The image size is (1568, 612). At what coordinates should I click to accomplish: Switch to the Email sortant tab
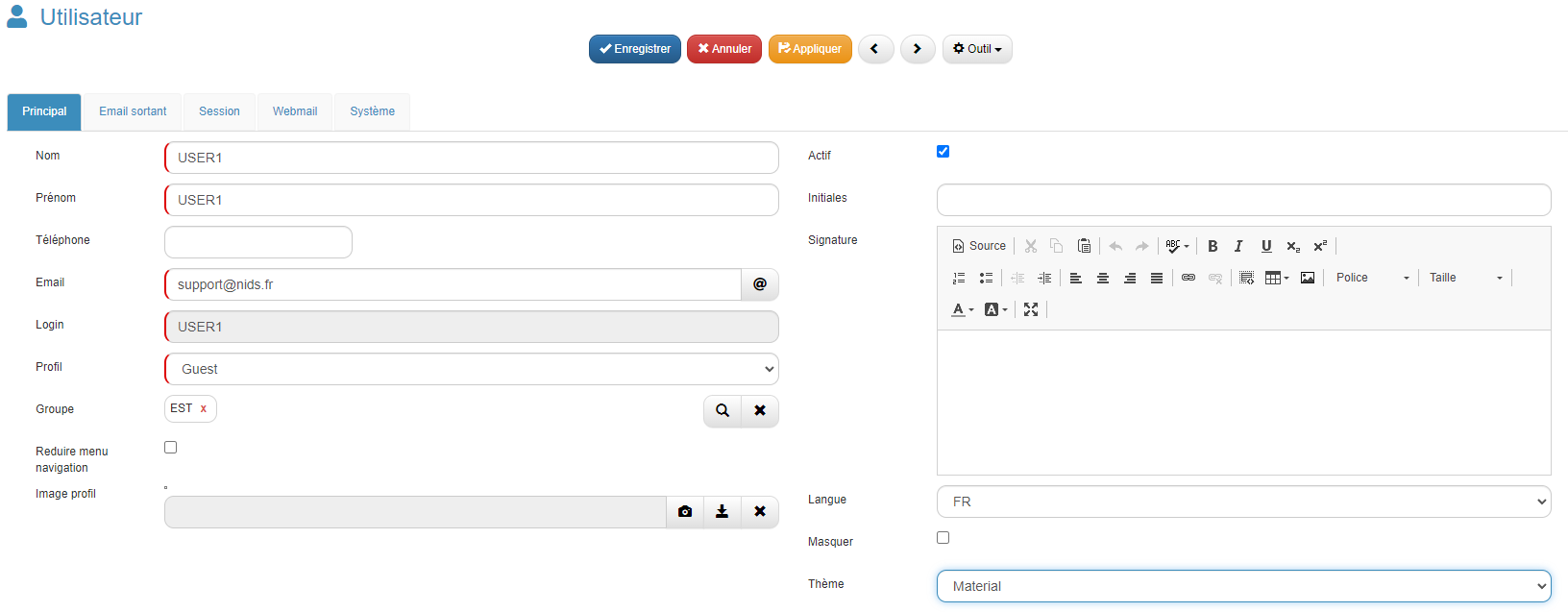[x=133, y=111]
